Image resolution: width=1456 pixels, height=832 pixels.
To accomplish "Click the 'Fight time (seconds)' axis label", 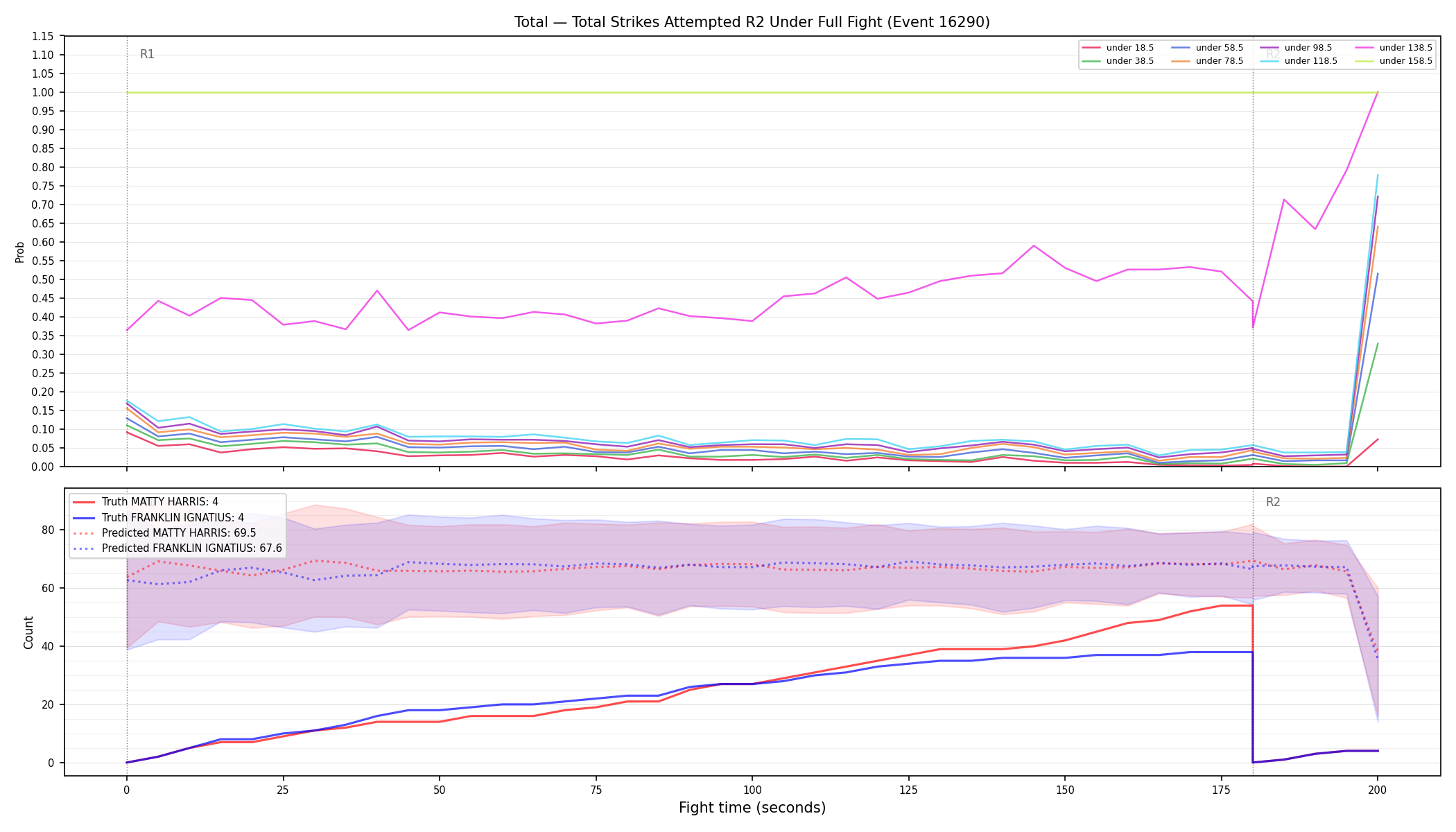I will pyautogui.click(x=752, y=808).
